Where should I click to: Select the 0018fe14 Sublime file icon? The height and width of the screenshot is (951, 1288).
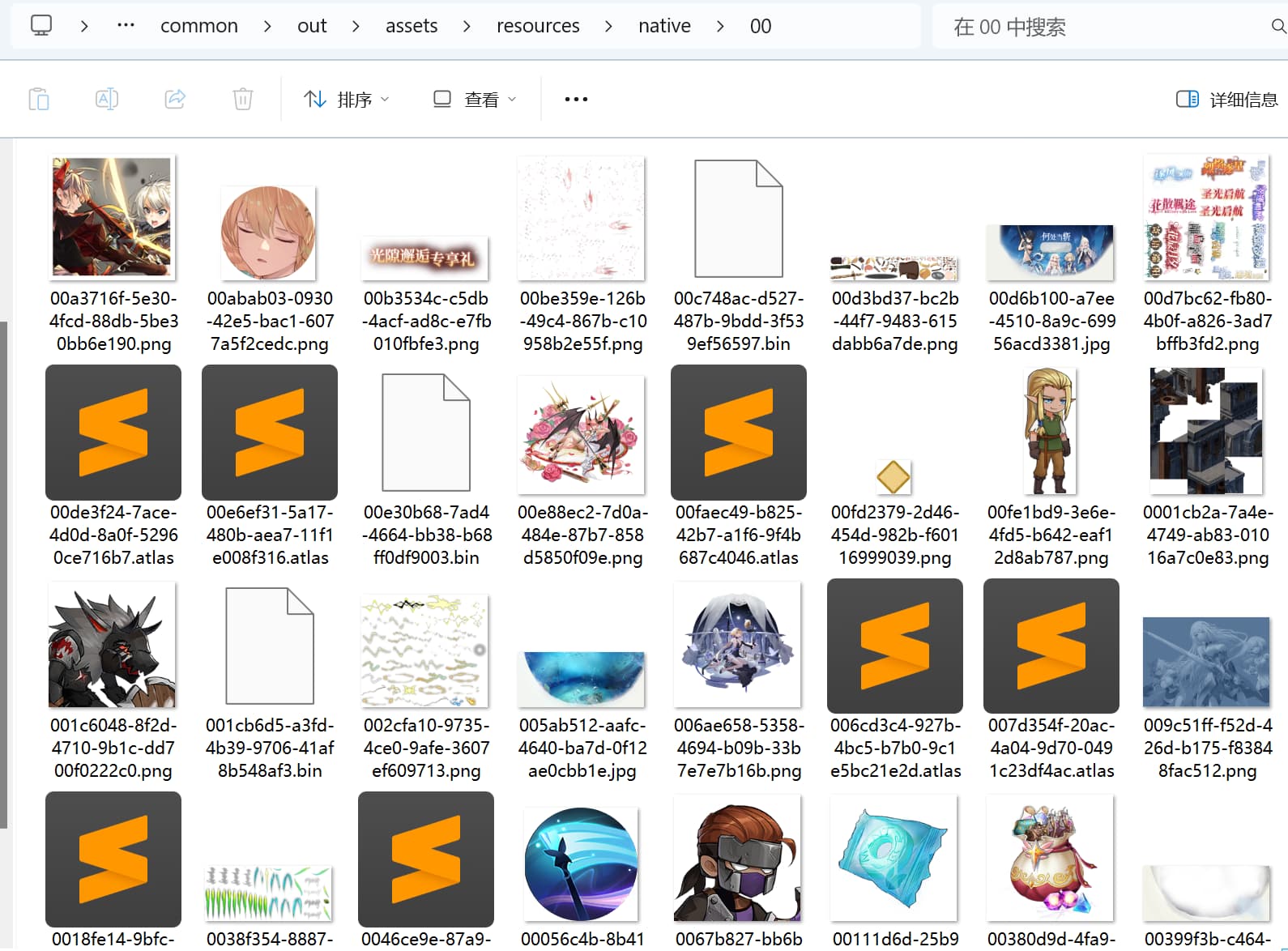(113, 859)
